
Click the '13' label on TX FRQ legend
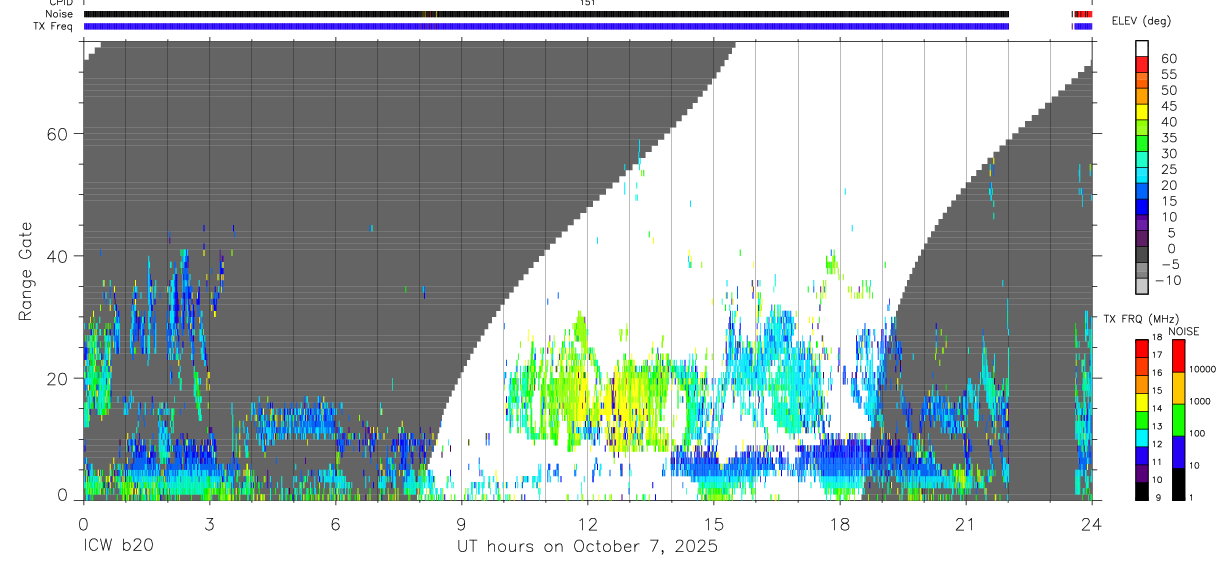point(1157,427)
